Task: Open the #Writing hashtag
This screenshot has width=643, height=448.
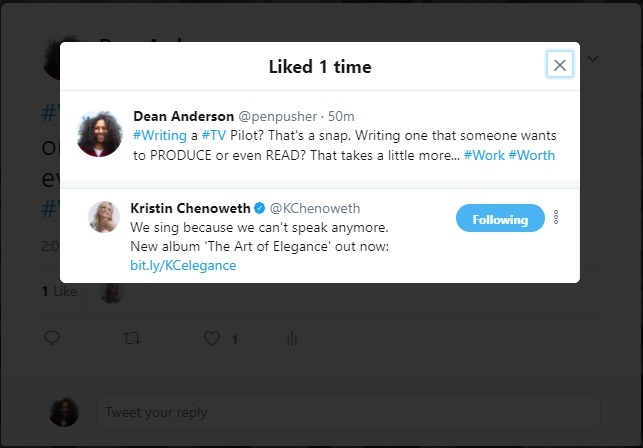Action: pos(160,136)
